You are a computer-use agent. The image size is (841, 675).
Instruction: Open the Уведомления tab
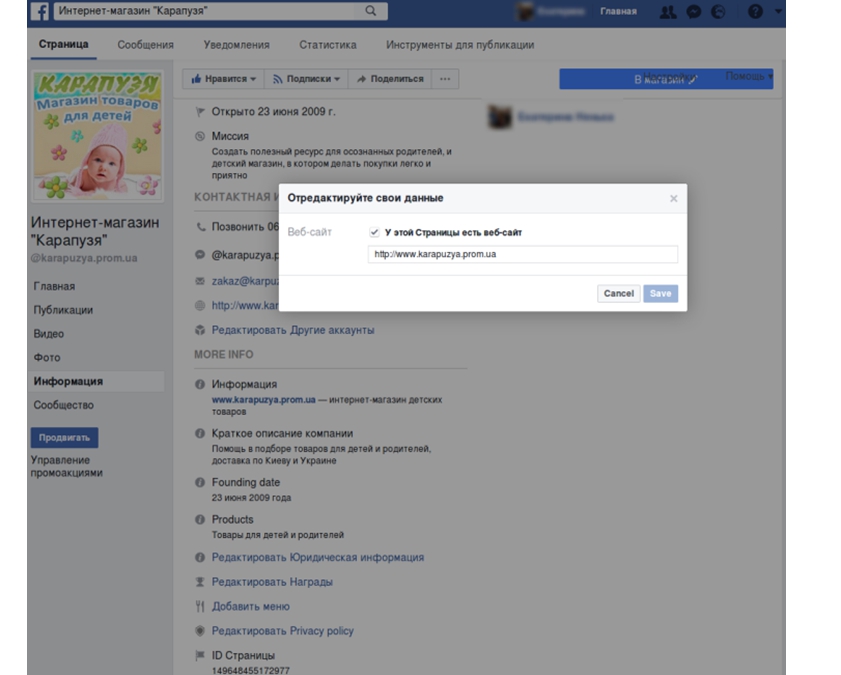[x=236, y=45]
